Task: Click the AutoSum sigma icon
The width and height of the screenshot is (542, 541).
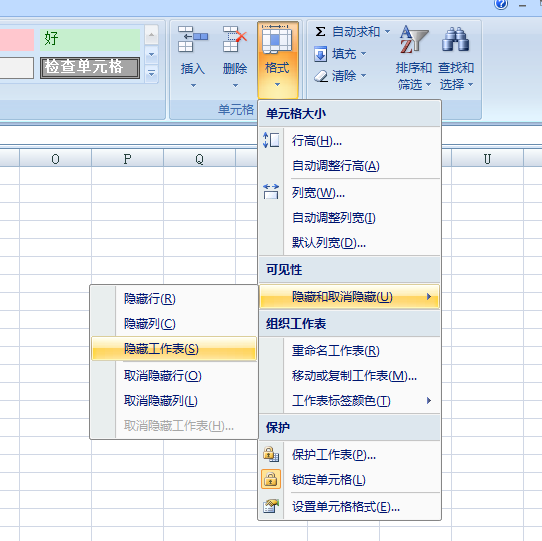Action: click(320, 32)
